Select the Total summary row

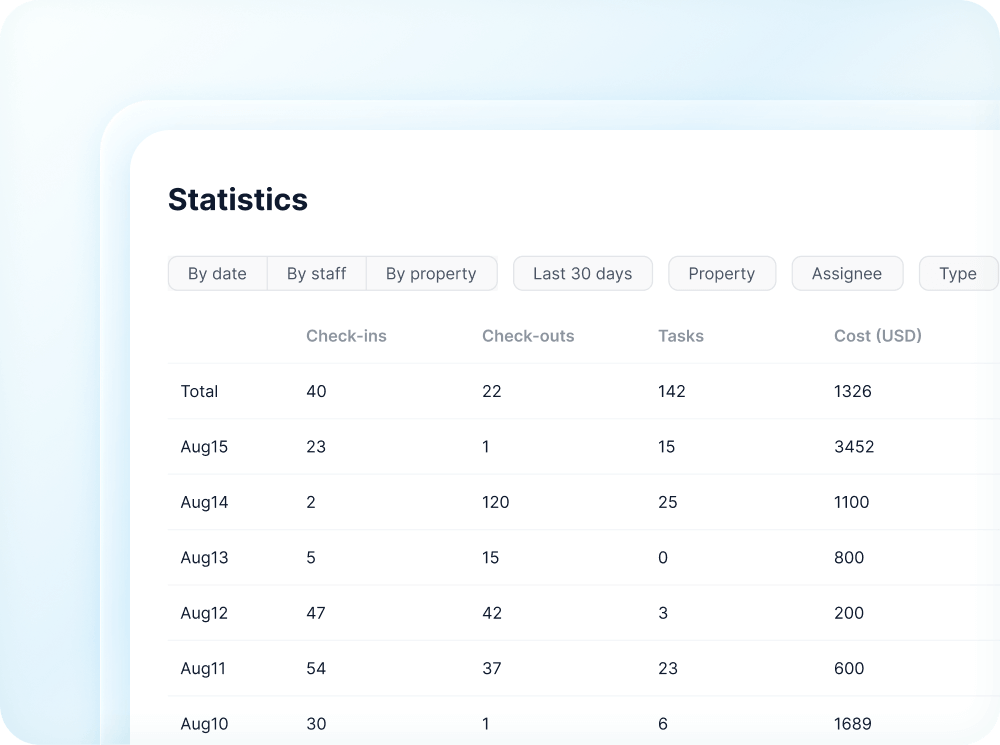[199, 391]
